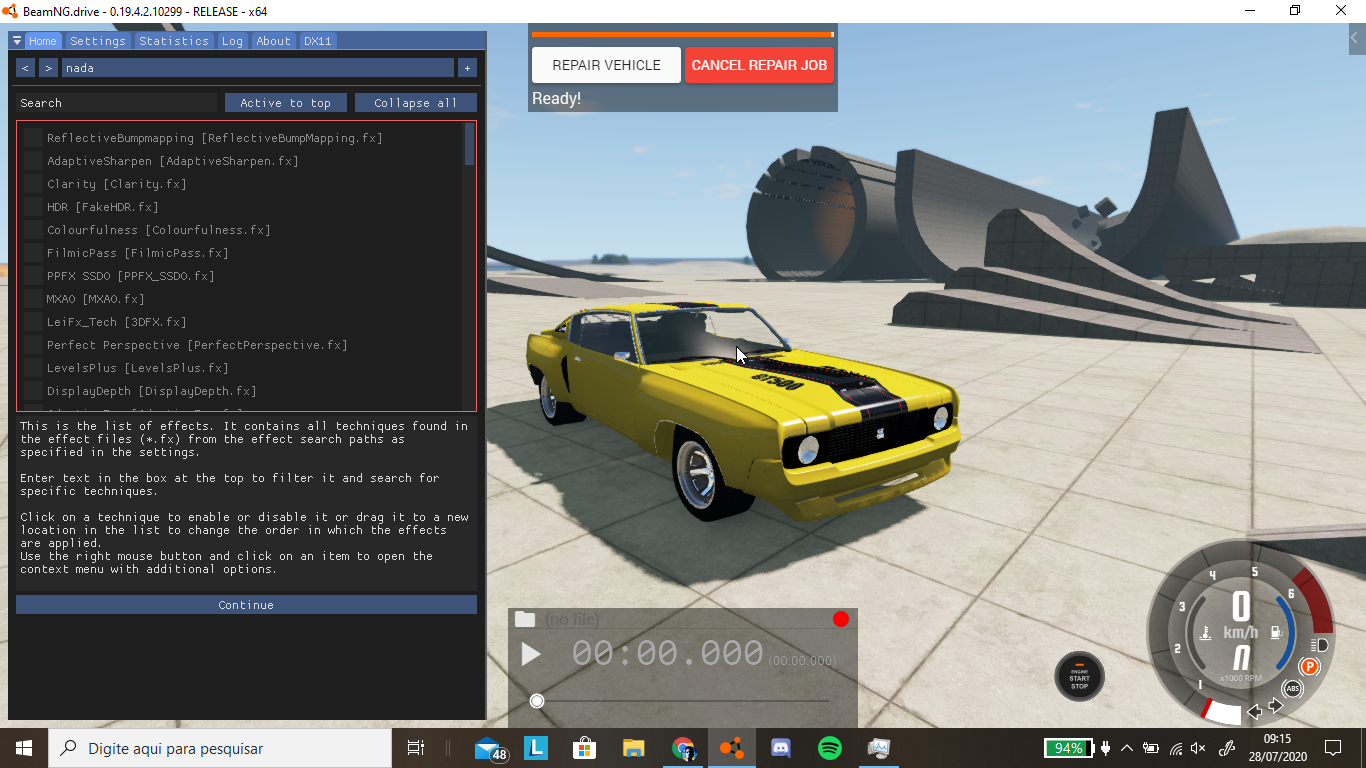This screenshot has width=1366, height=768.
Task: Enable the Perfect Perspective checkbox
Action: click(33, 345)
